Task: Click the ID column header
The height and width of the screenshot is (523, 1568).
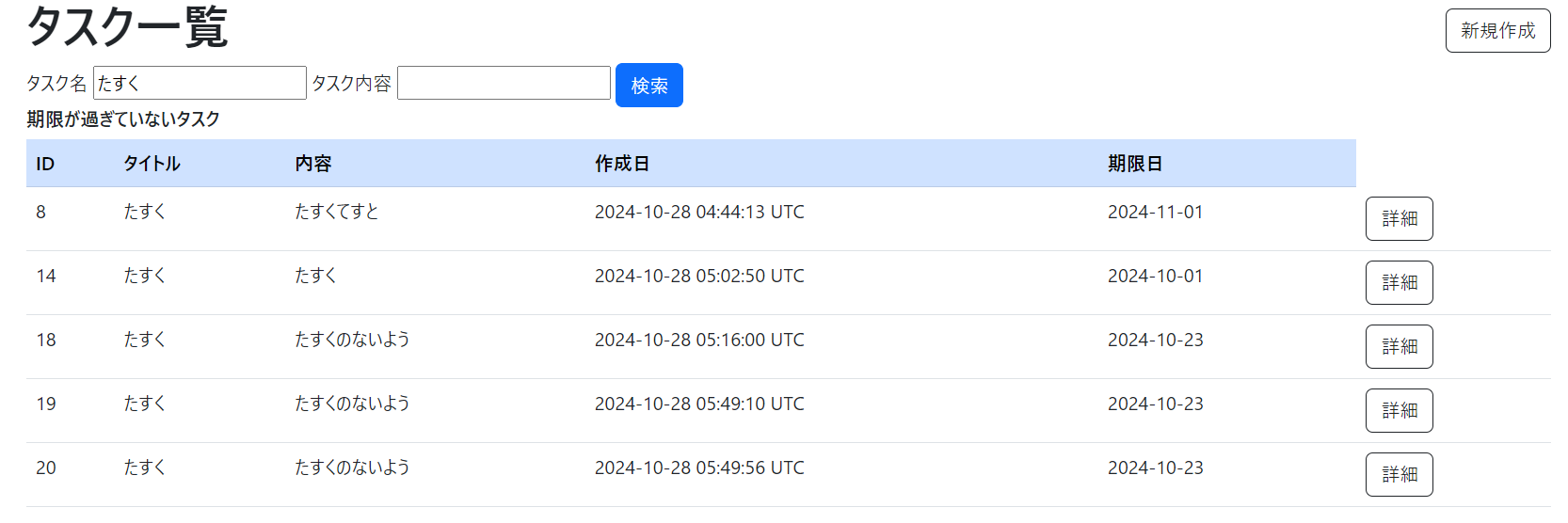Action: pyautogui.click(x=45, y=164)
